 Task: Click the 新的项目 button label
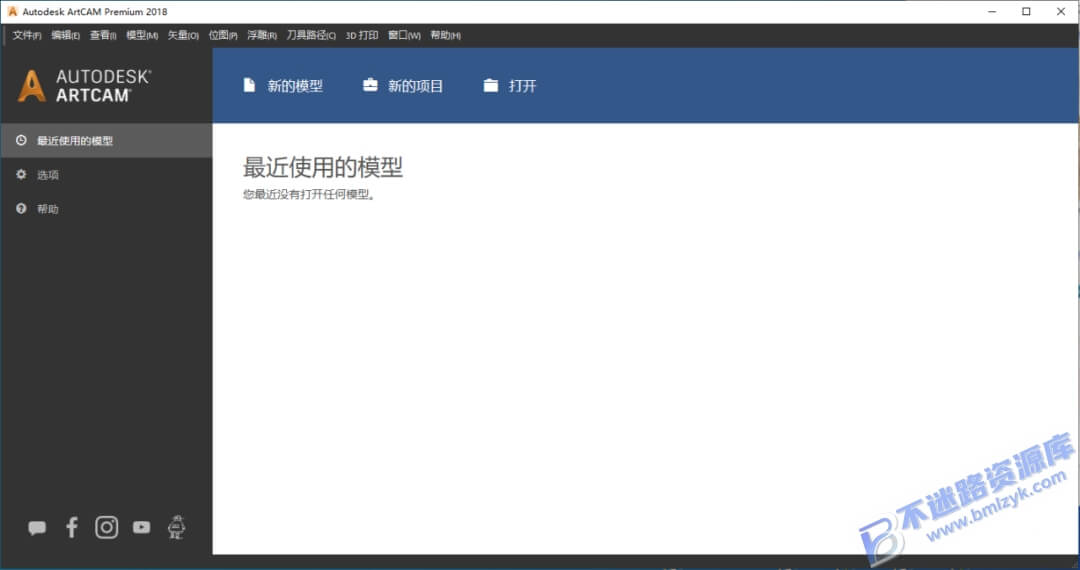415,86
